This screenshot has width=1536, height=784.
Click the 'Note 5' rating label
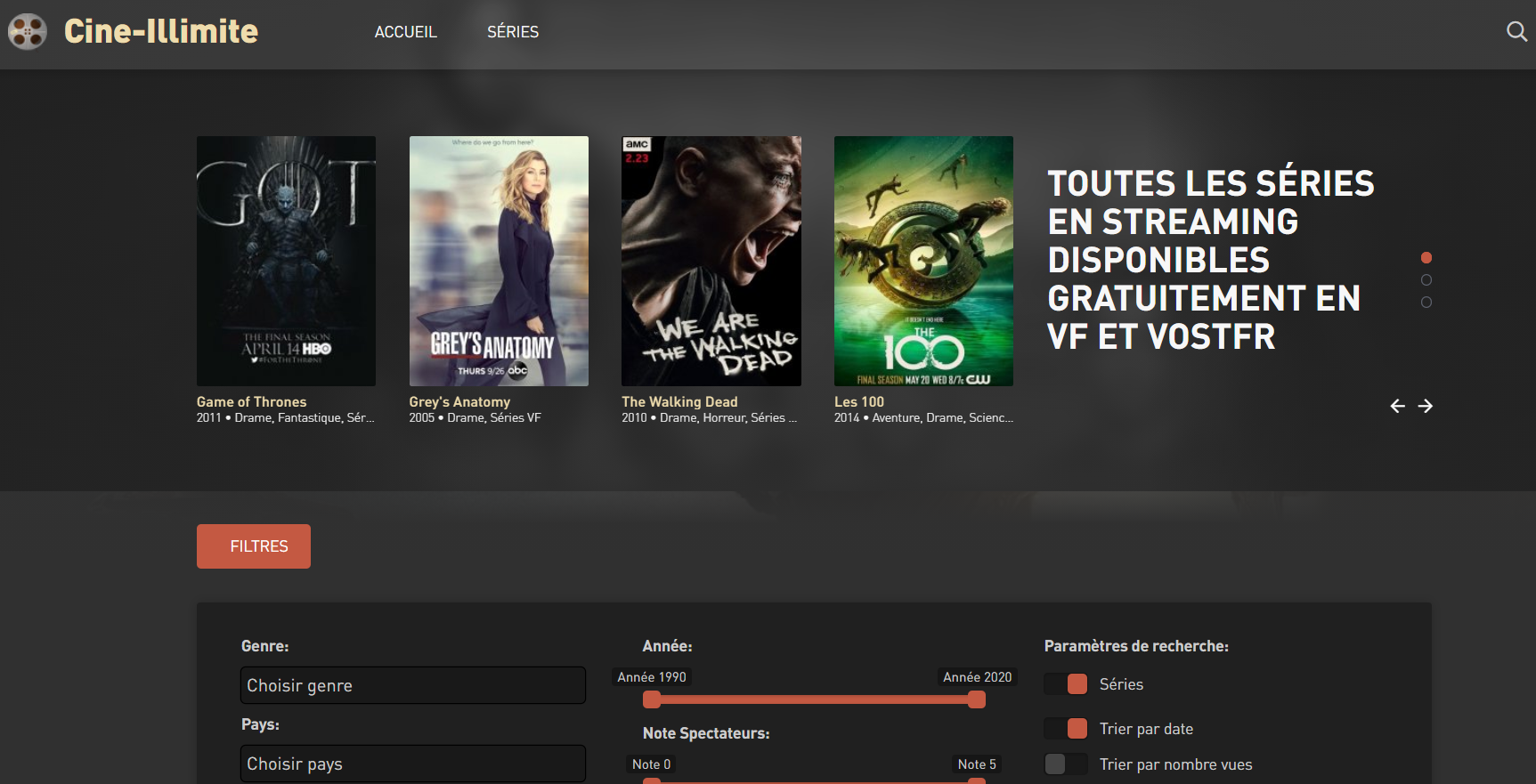pos(977,764)
